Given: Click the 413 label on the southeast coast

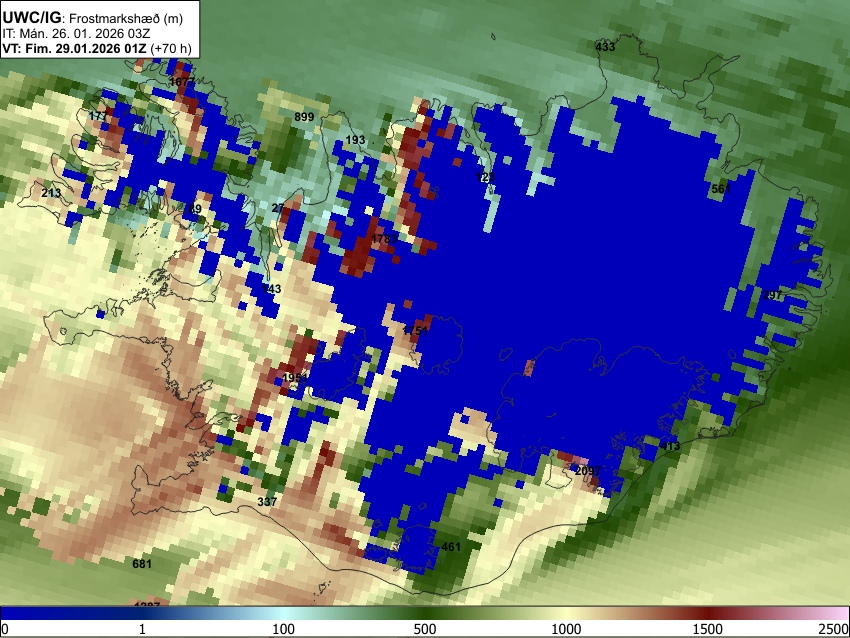Looking at the screenshot, I should (669, 446).
